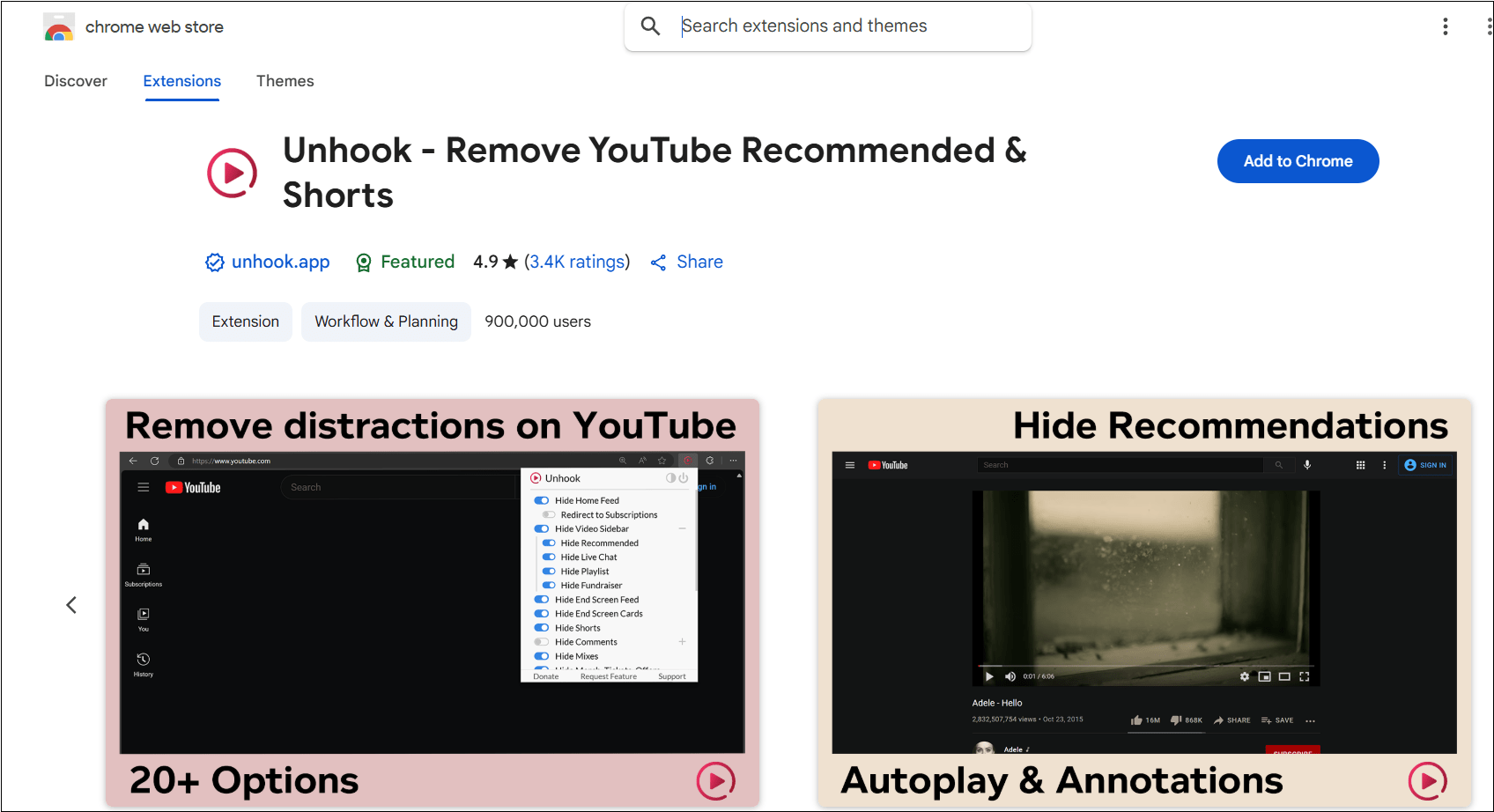The height and width of the screenshot is (812, 1494).
Task: Open the three-dot more options menu
Action: (x=1445, y=26)
